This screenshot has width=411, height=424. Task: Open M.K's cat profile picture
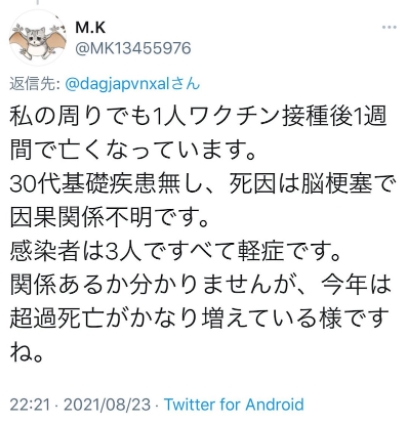coord(38,37)
